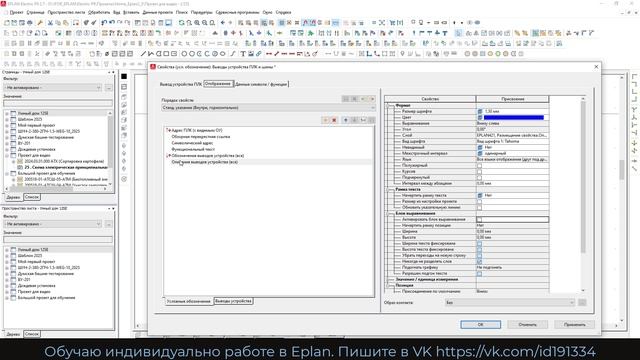The width and height of the screenshot is (640, 360).
Task: Click the OK button
Action: click(x=480, y=324)
